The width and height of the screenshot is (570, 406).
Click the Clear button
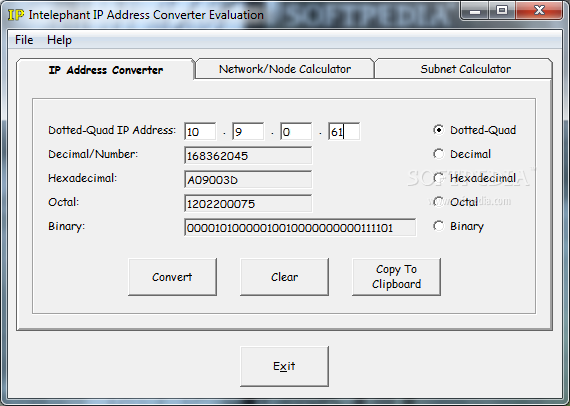[284, 277]
